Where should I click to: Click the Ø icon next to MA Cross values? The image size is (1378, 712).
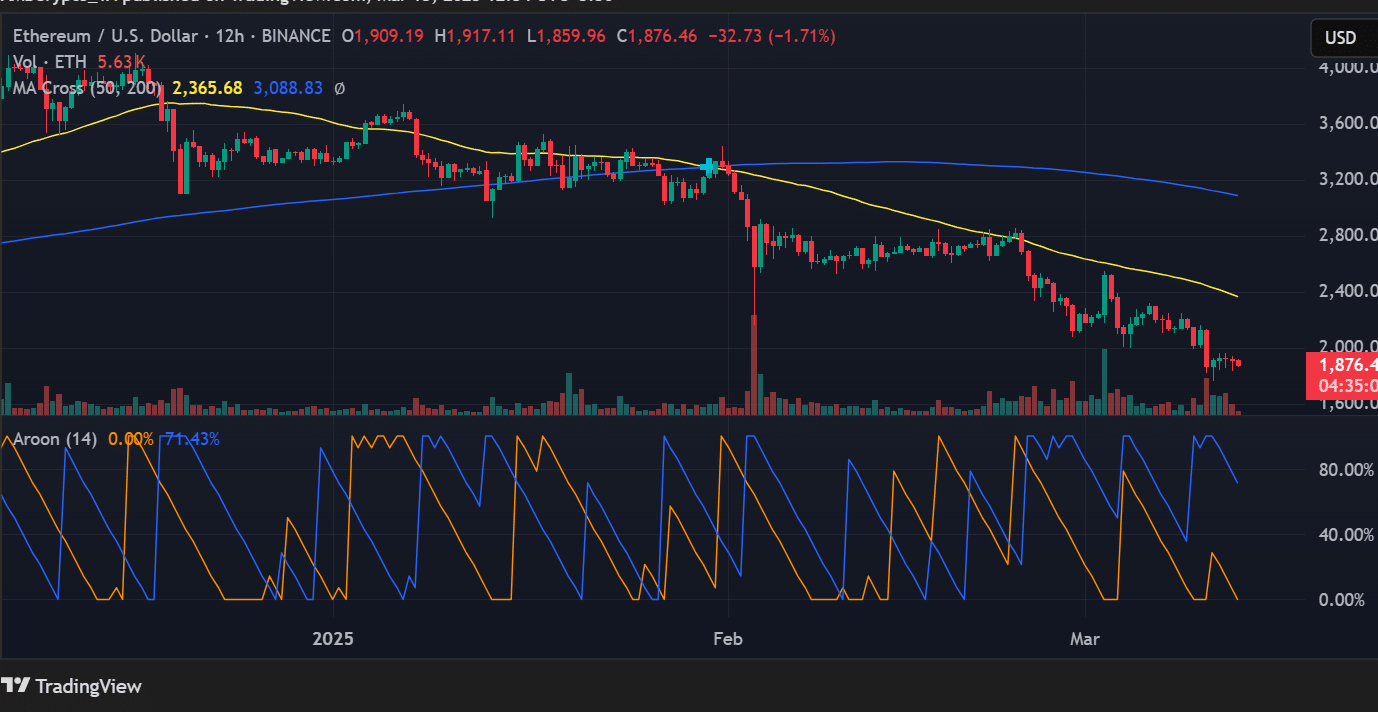pyautogui.click(x=337, y=88)
